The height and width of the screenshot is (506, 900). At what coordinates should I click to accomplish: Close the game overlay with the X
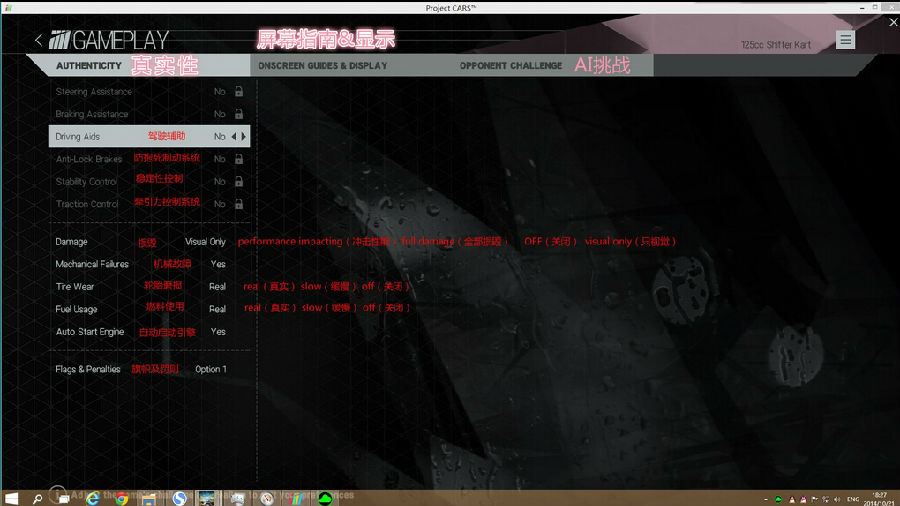893,22
